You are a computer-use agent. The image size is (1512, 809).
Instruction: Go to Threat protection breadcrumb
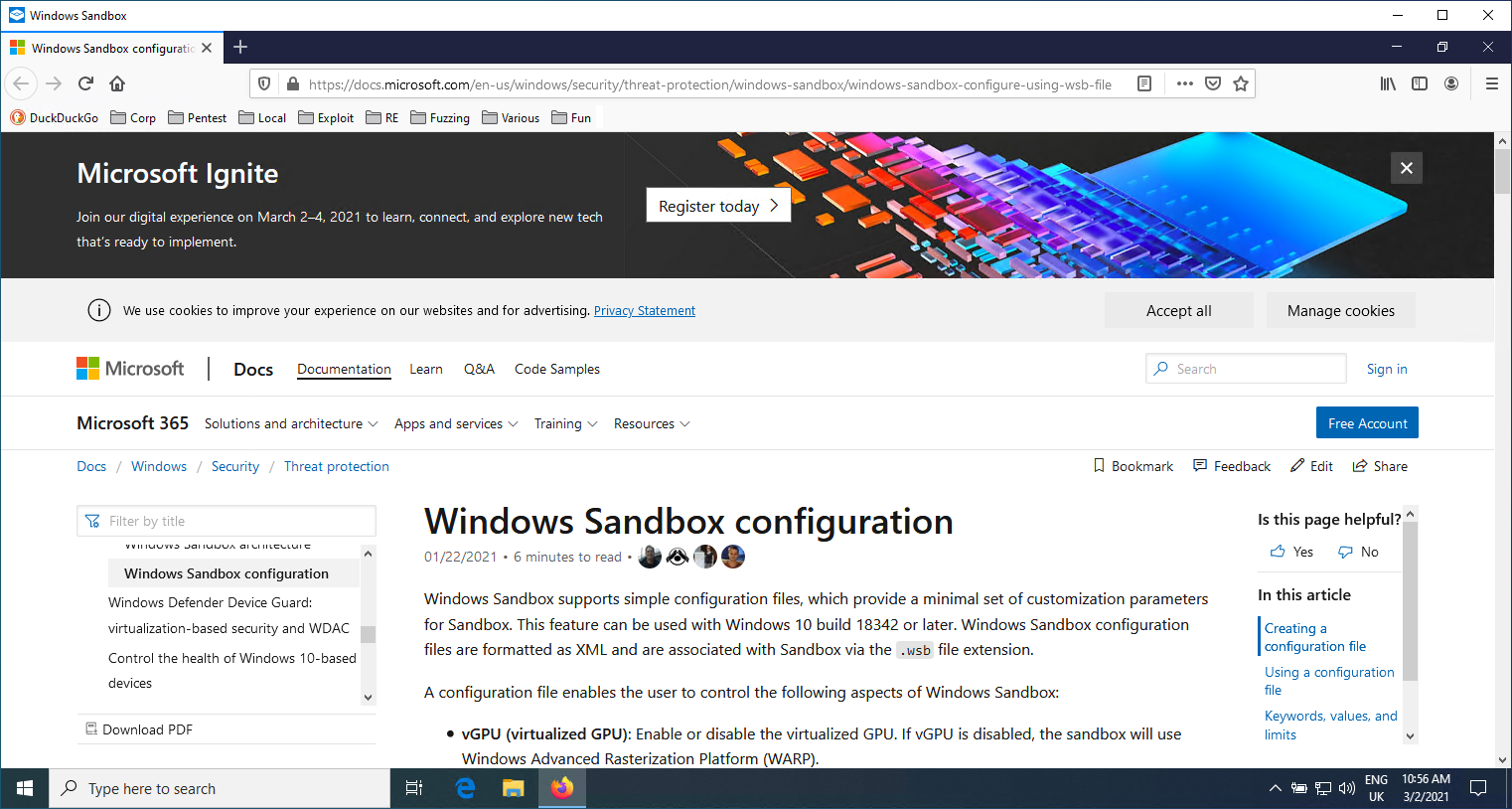pos(337,466)
